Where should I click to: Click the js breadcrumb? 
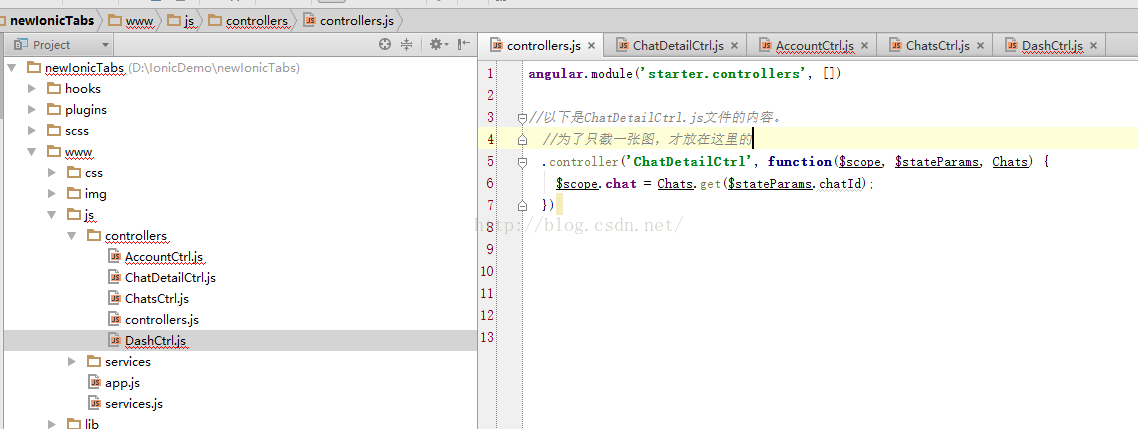click(181, 20)
